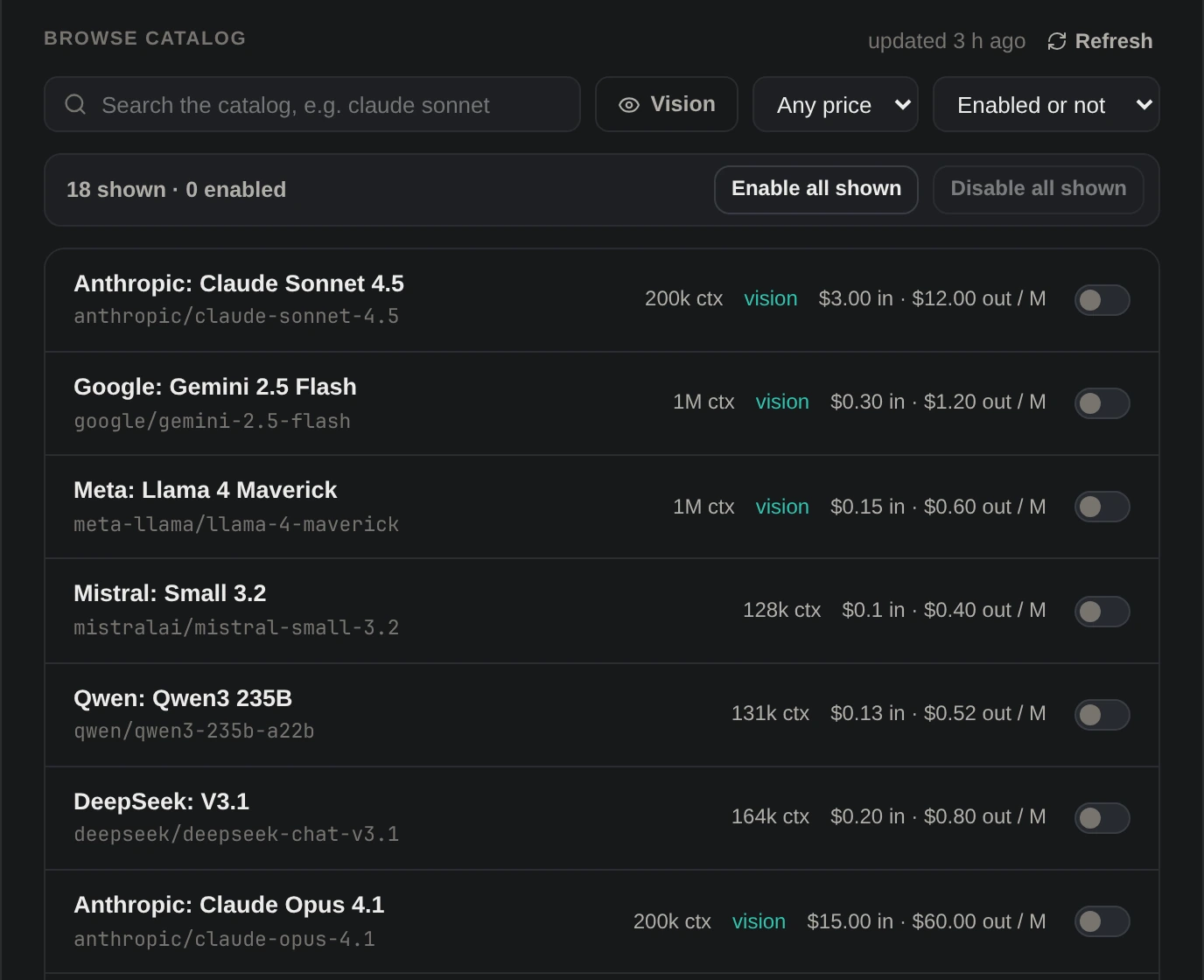1204x980 pixels.
Task: Click the qwen/qwen3-235b-a22b model ID
Action: pyautogui.click(x=194, y=731)
